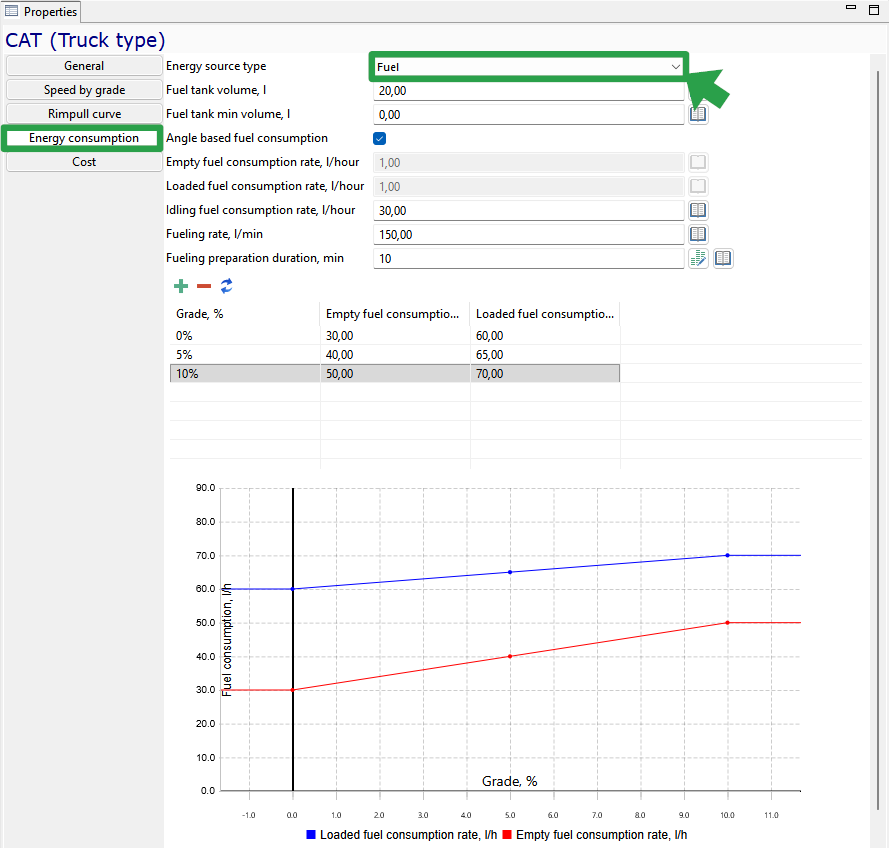Click the Fueling rate input field
The height and width of the screenshot is (848, 889).
pos(528,234)
